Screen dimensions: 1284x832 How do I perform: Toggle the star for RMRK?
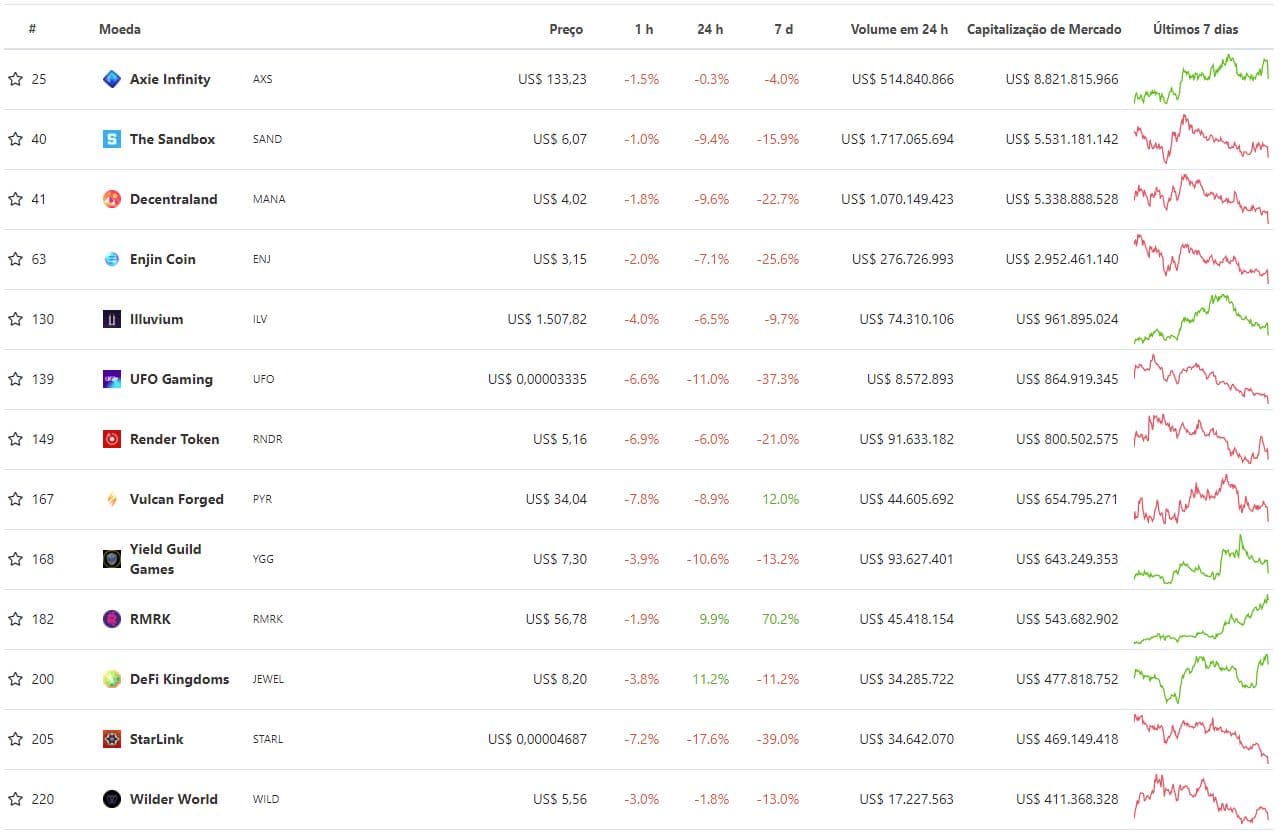point(15,619)
